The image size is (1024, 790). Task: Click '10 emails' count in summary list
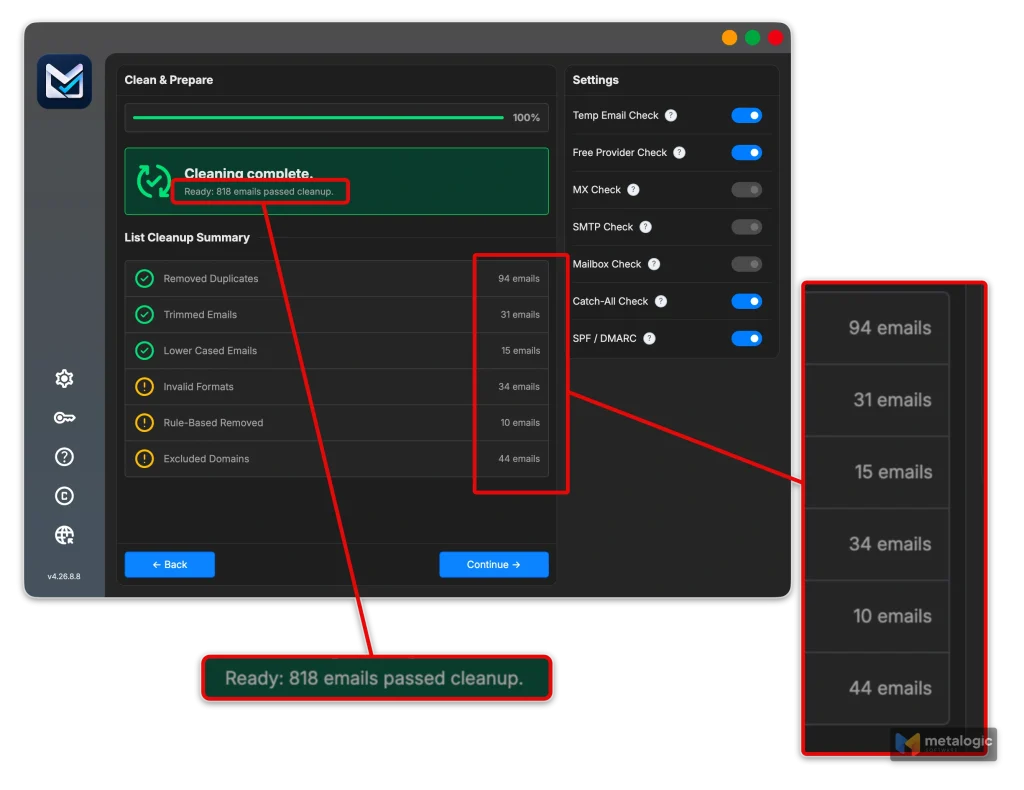click(x=520, y=422)
